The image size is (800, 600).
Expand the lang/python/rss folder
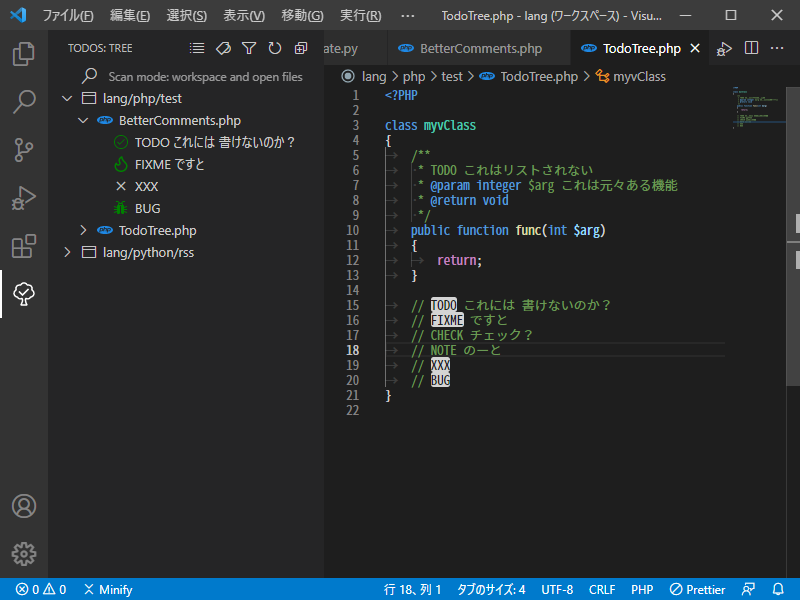coord(67,252)
